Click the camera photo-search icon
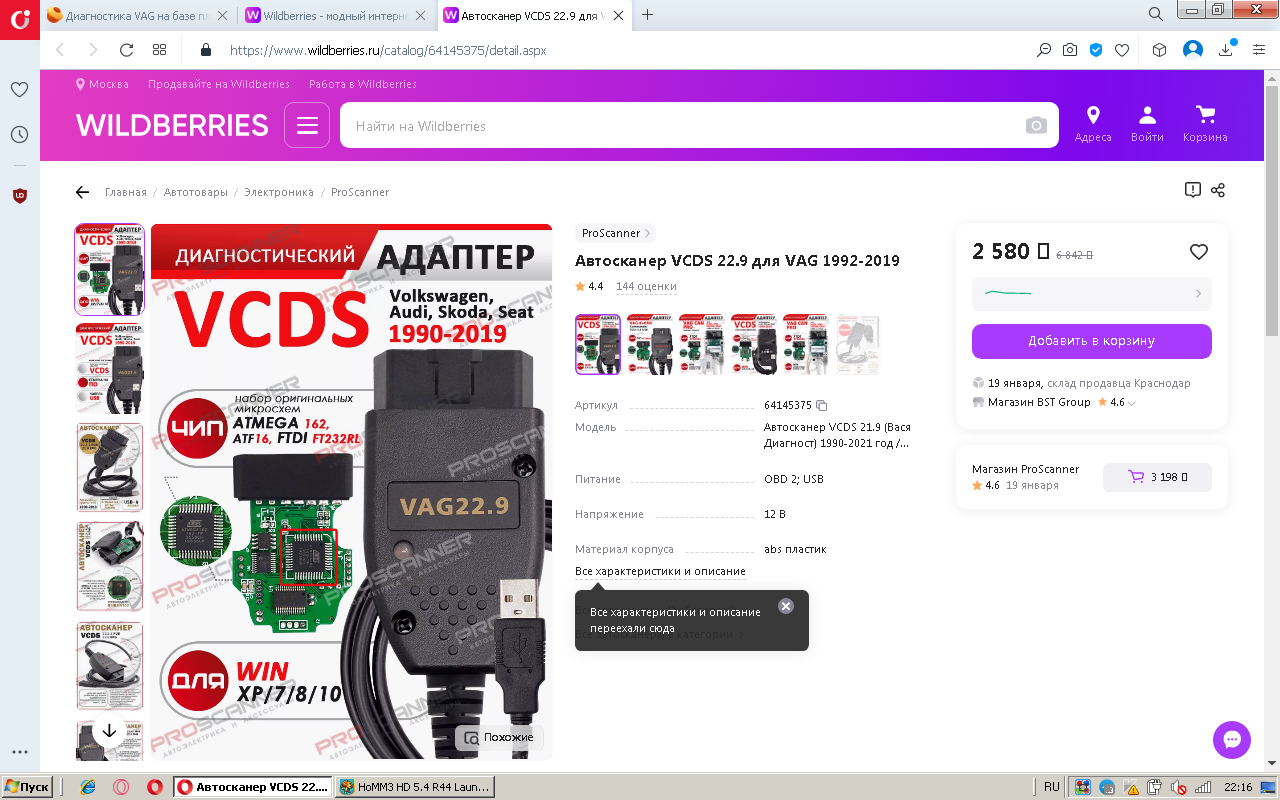 [1036, 125]
